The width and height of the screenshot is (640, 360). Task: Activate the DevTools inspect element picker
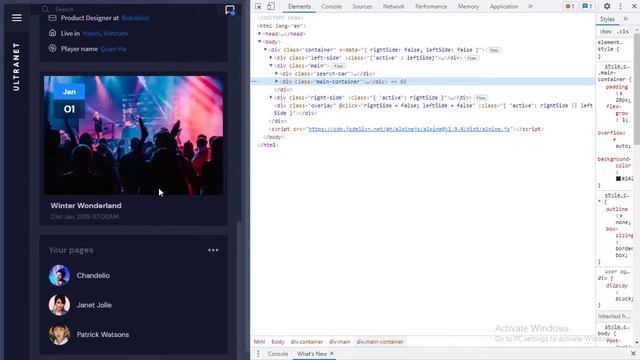(x=258, y=6)
